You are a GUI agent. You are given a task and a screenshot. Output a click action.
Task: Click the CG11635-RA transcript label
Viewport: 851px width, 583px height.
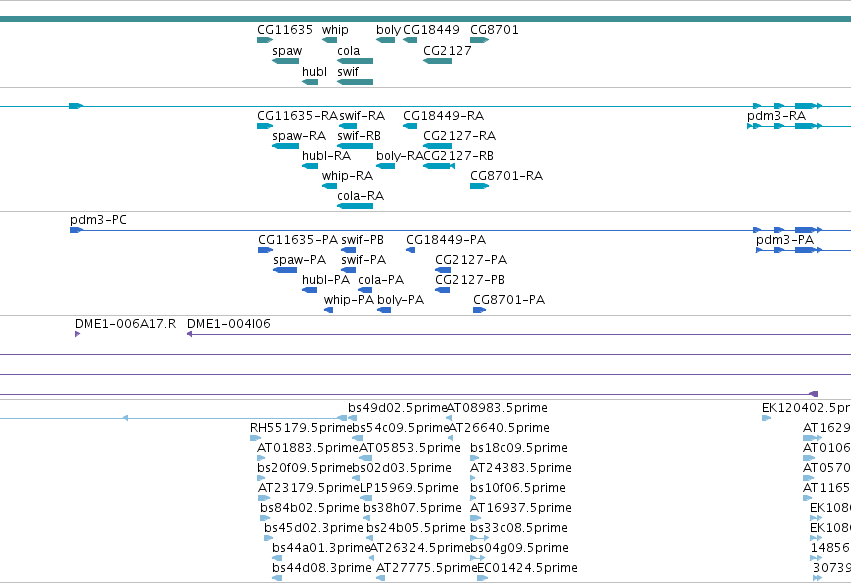tap(297, 116)
